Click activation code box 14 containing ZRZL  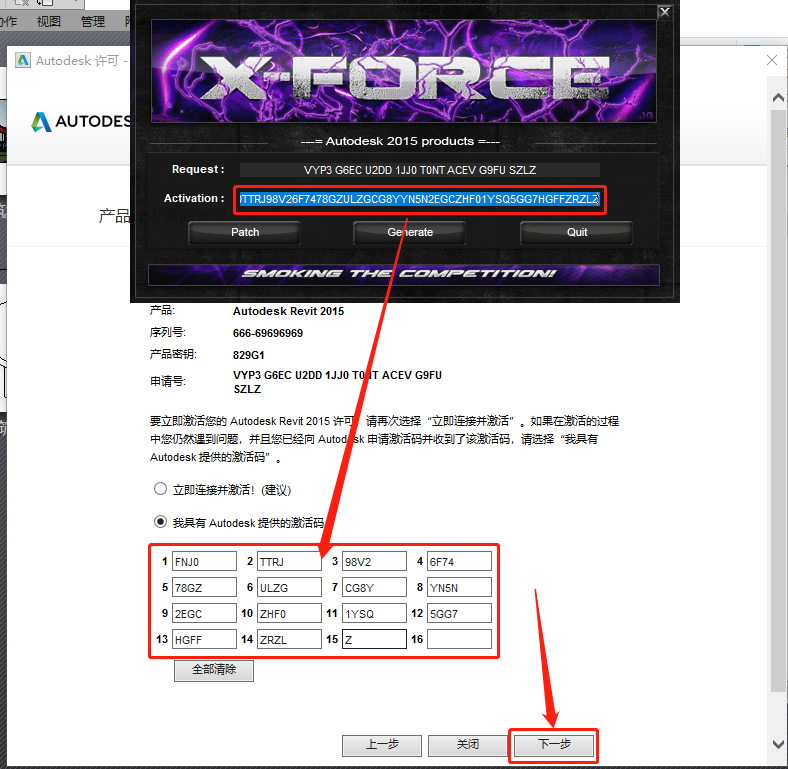click(289, 639)
